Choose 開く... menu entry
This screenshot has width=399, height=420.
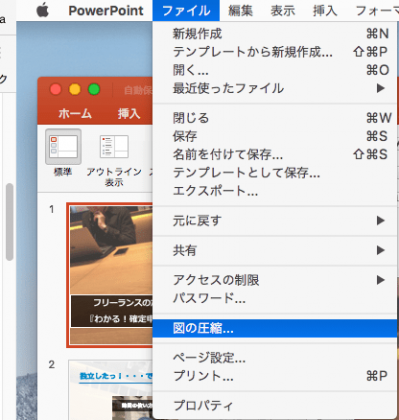pyautogui.click(x=275, y=70)
